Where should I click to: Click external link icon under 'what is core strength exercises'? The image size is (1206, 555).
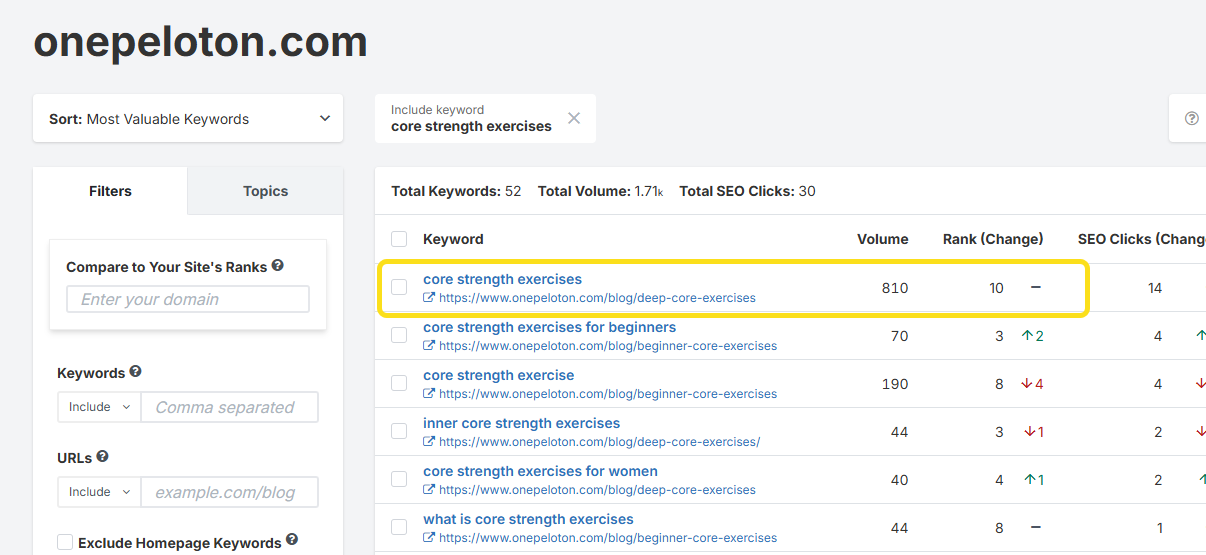(x=429, y=538)
